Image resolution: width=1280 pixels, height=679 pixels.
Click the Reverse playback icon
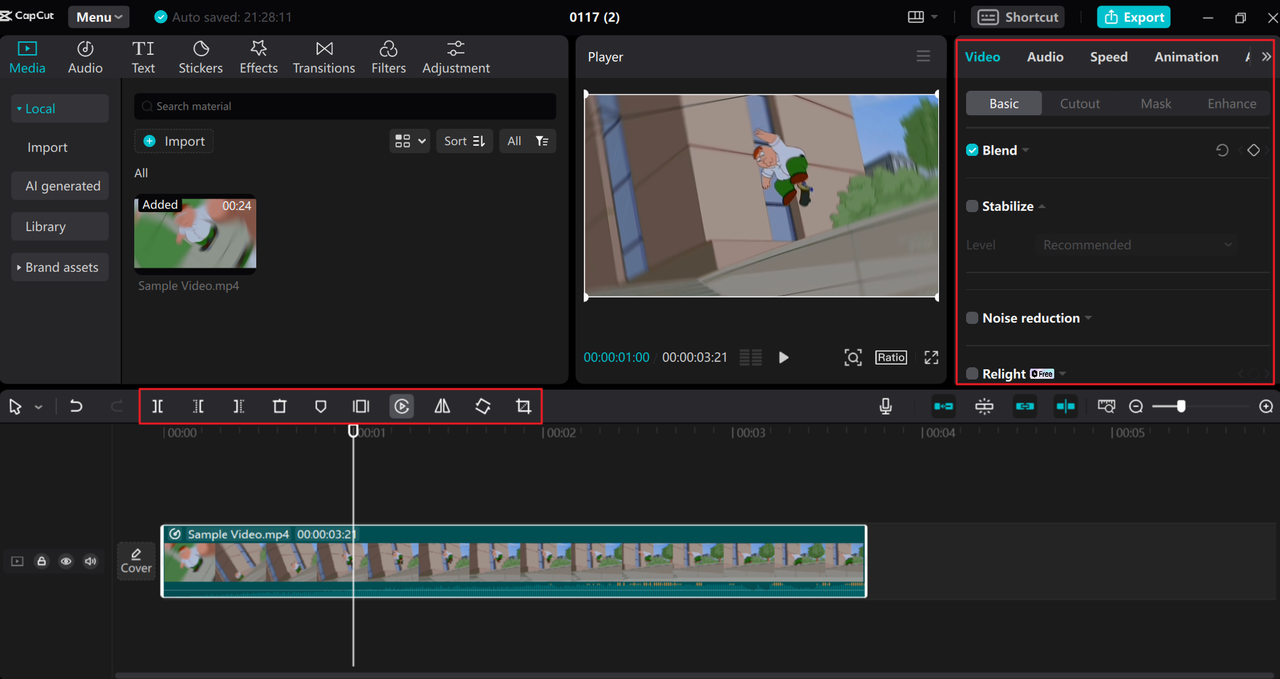(x=401, y=406)
